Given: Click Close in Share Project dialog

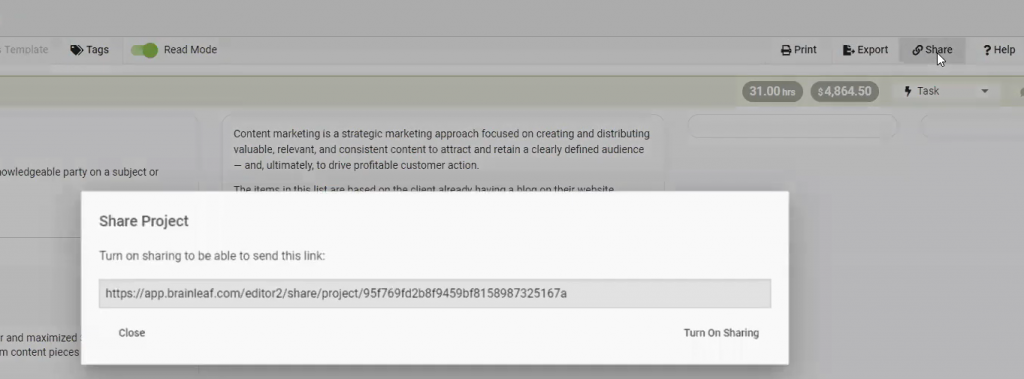Looking at the screenshot, I should pyautogui.click(x=131, y=333).
